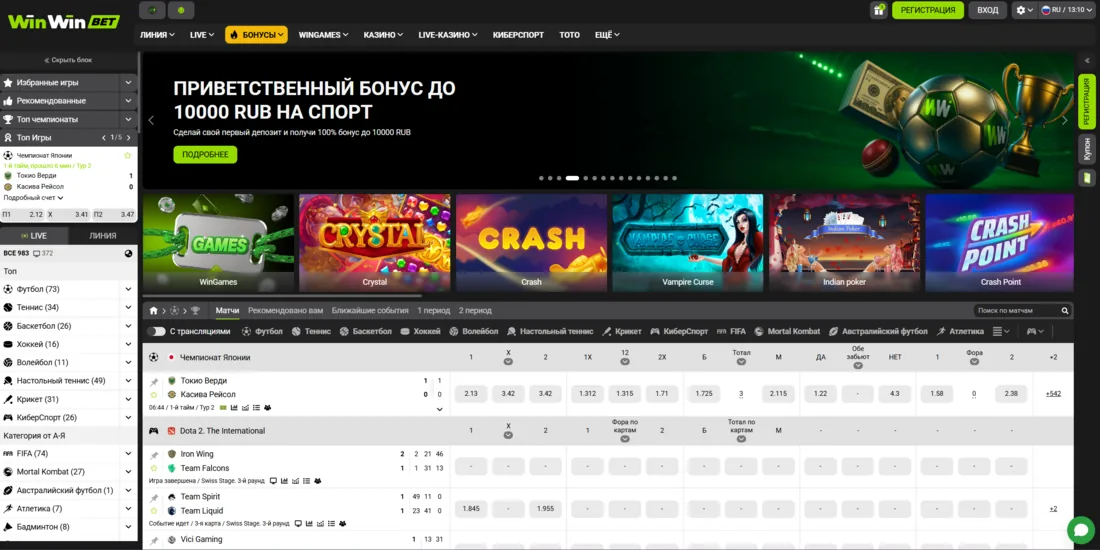
Task: Select odds 1.845 for Team Spirit
Action: point(471,509)
